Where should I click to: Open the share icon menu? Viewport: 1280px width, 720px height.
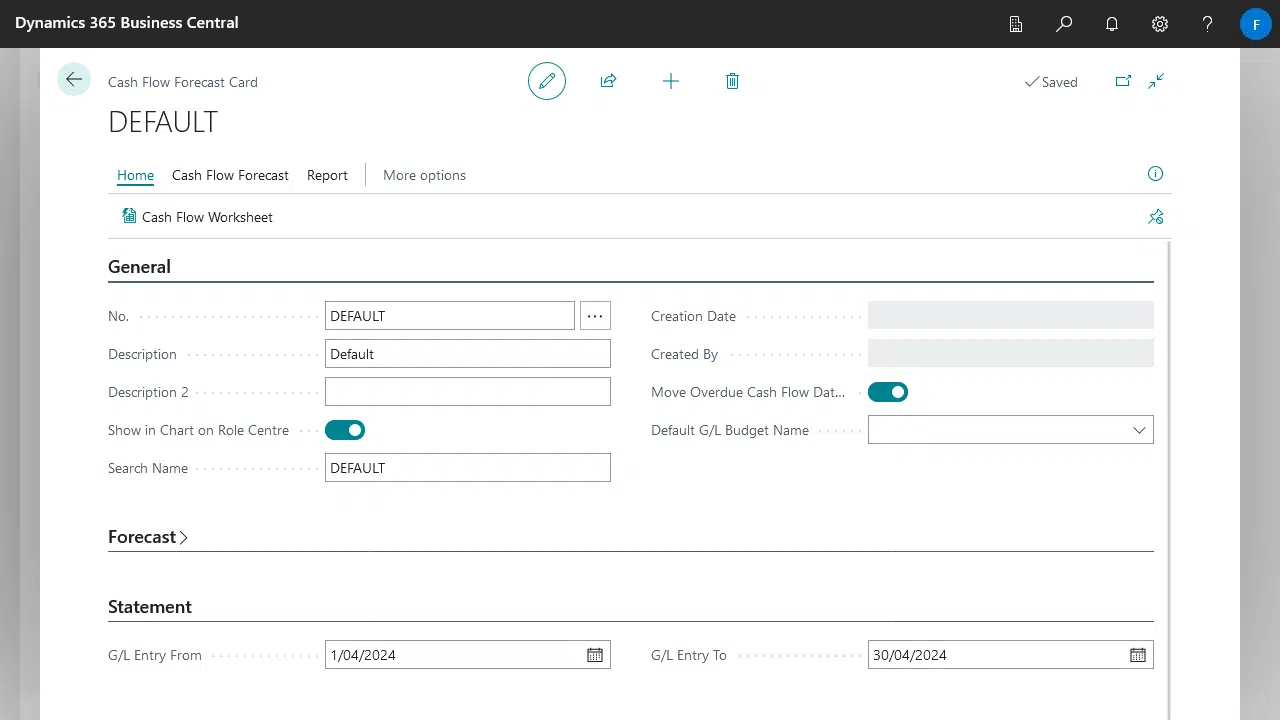click(x=608, y=81)
